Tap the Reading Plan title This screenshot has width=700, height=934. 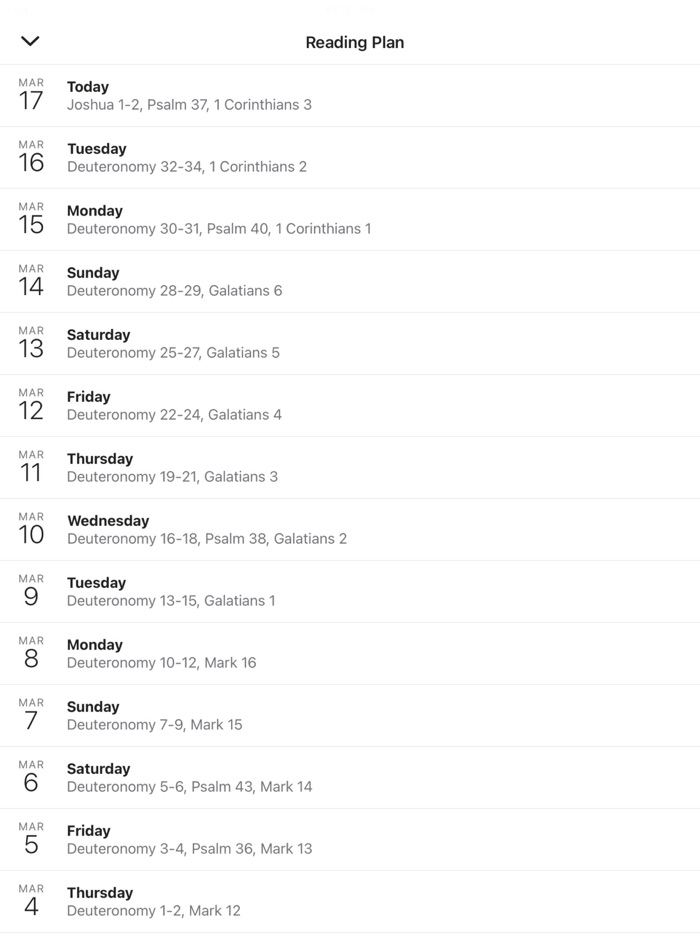point(354,42)
